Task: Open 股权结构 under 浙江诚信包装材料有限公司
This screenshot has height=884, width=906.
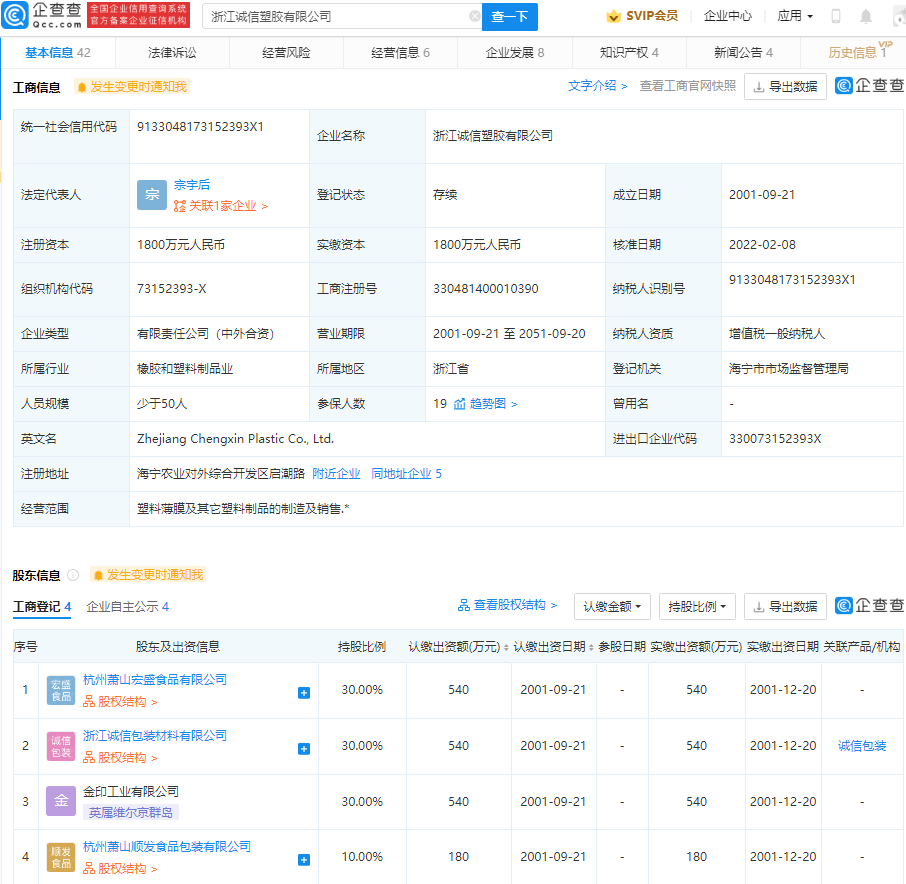Action: click(x=120, y=758)
